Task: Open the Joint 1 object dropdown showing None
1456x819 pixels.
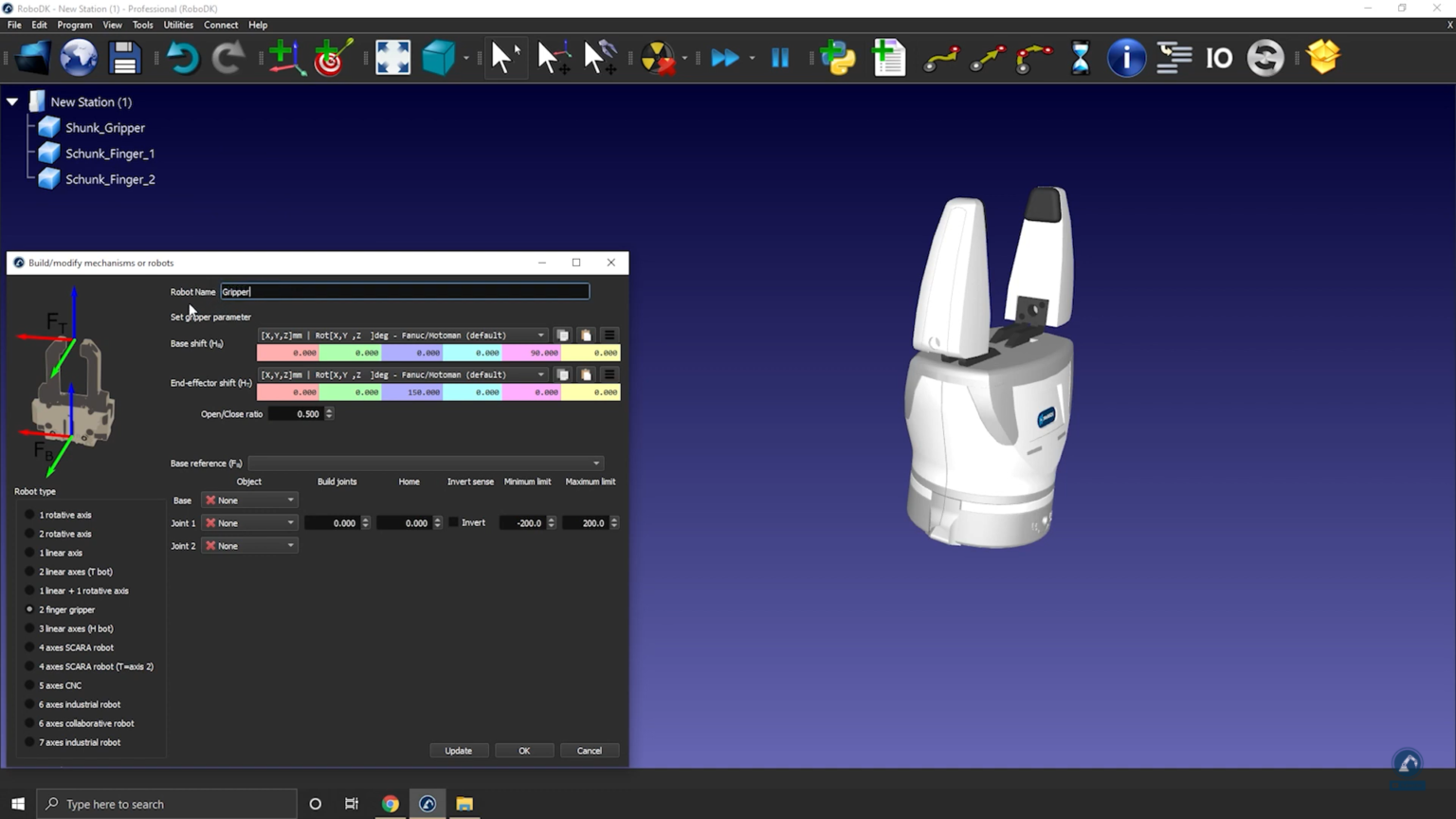Action: click(249, 522)
